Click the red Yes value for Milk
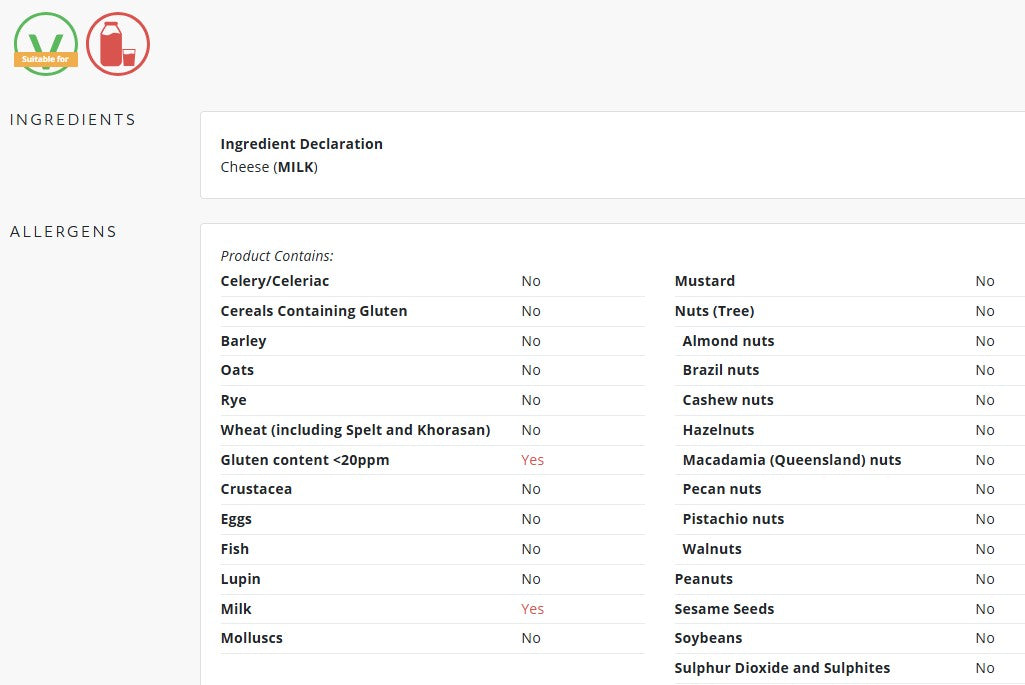Screen dimensions: 1025x685 coord(532,609)
